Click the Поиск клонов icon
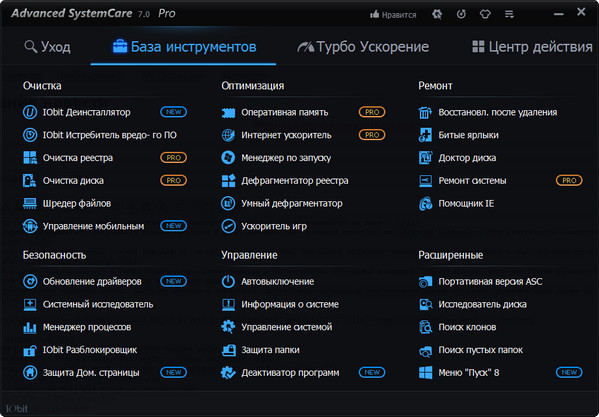 (425, 327)
